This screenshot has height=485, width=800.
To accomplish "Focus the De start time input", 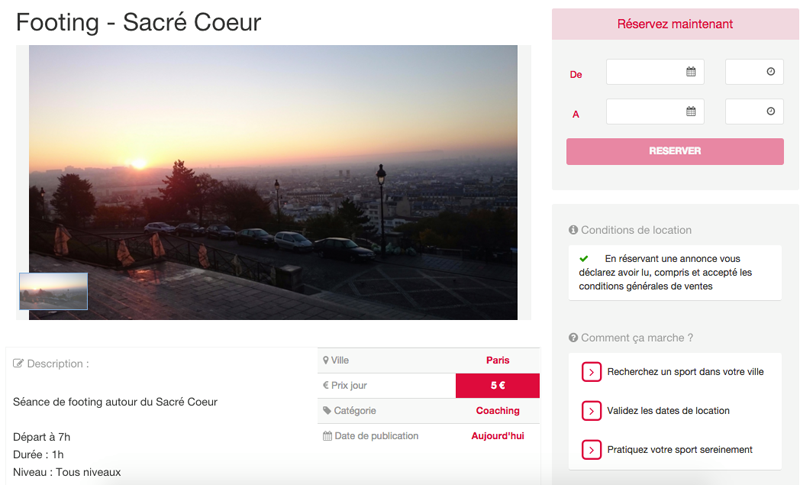I will 754,72.
